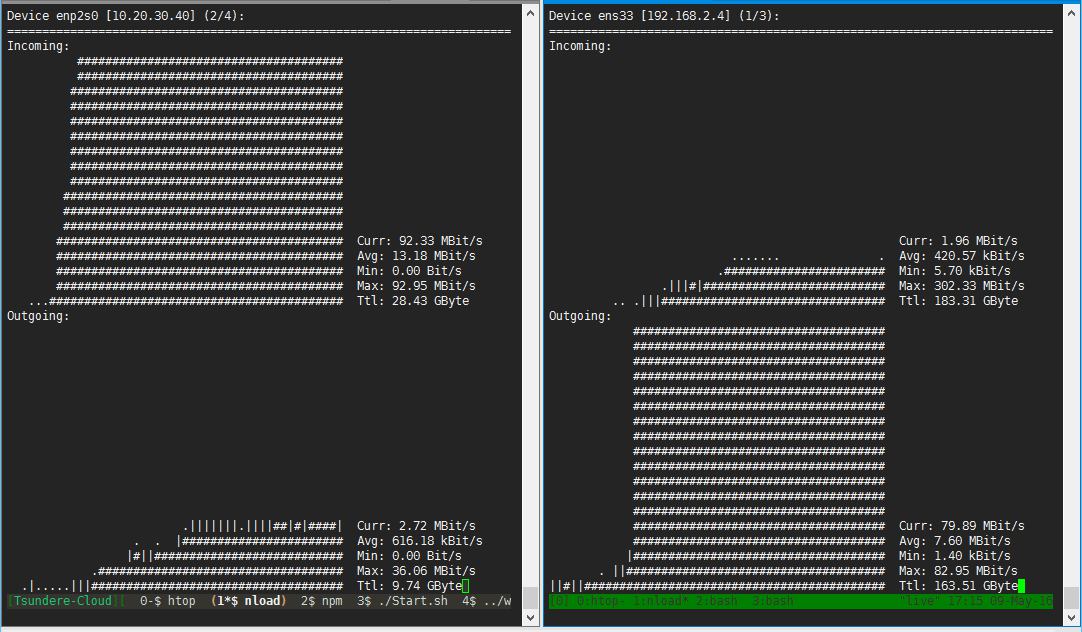This screenshot has height=632, width=1082.
Task: Click the "live" hostname in right status bar
Action: (920, 602)
